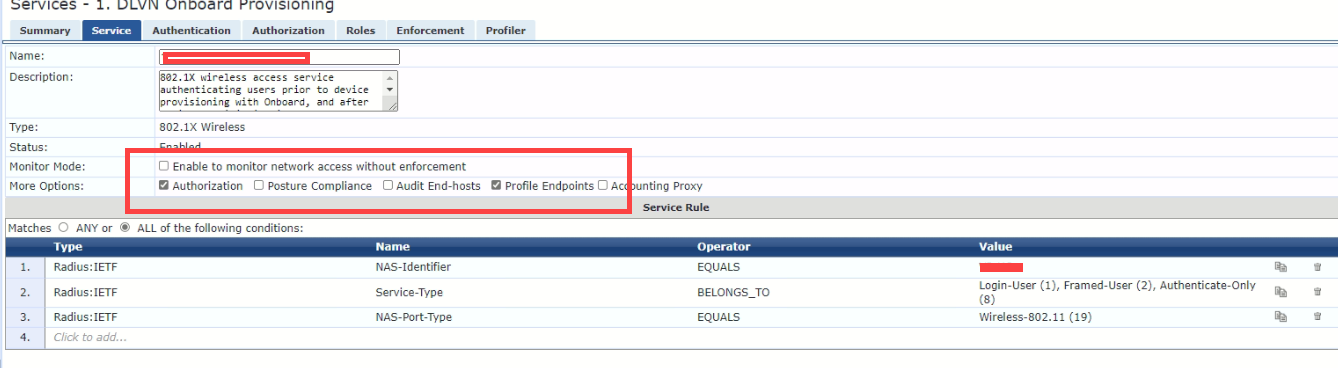The height and width of the screenshot is (368, 1338).
Task: Delete the NAS-Identifier rule row
Action: pos(1317,267)
